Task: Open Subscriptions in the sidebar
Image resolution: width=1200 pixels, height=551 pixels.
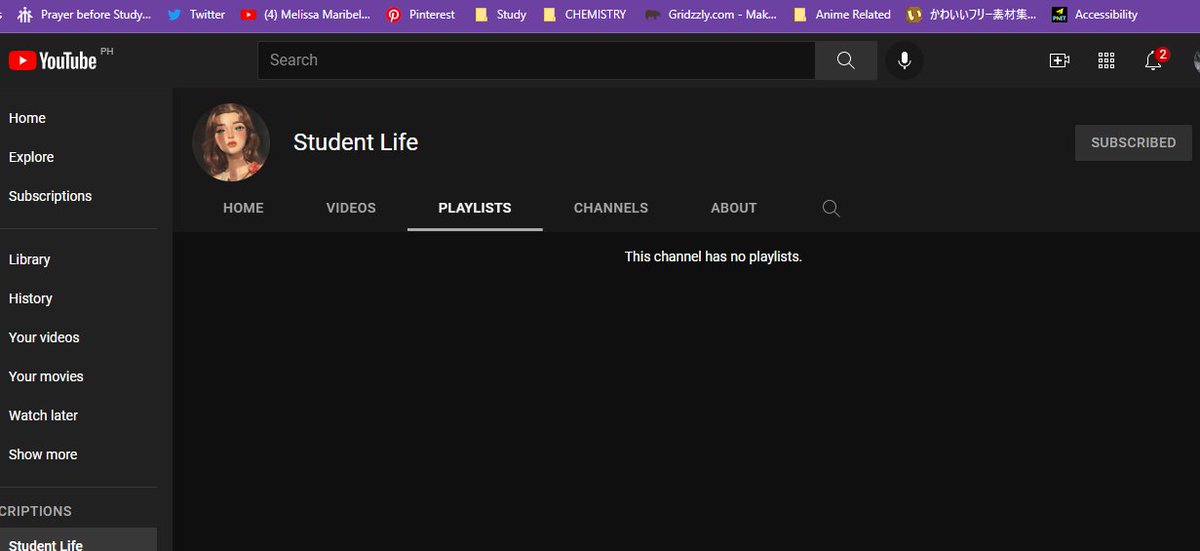Action: coord(50,196)
